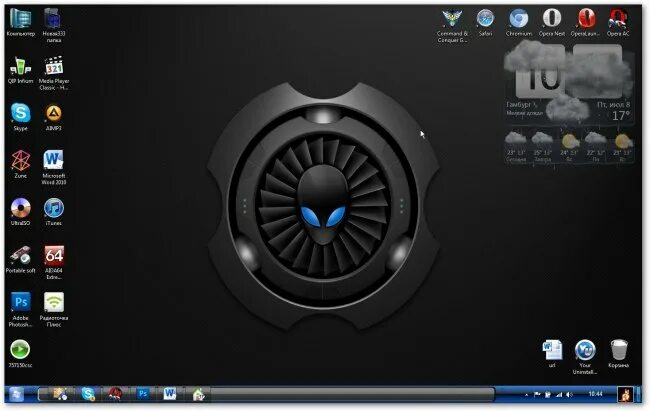Image resolution: width=650 pixels, height=411 pixels.
Task: Launch the Радиоточка Плюс icon
Action: pyautogui.click(x=53, y=309)
